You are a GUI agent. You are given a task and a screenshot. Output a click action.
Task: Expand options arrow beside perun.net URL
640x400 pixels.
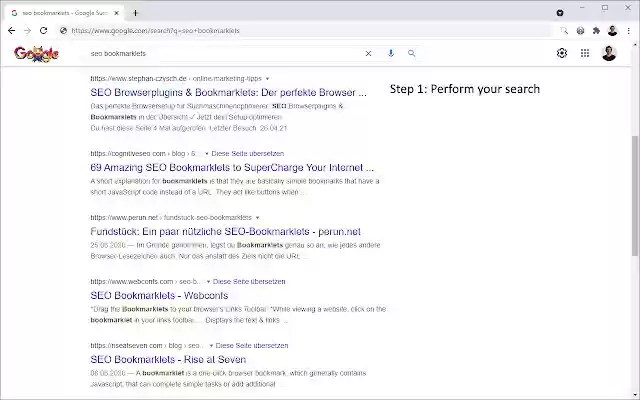point(257,218)
